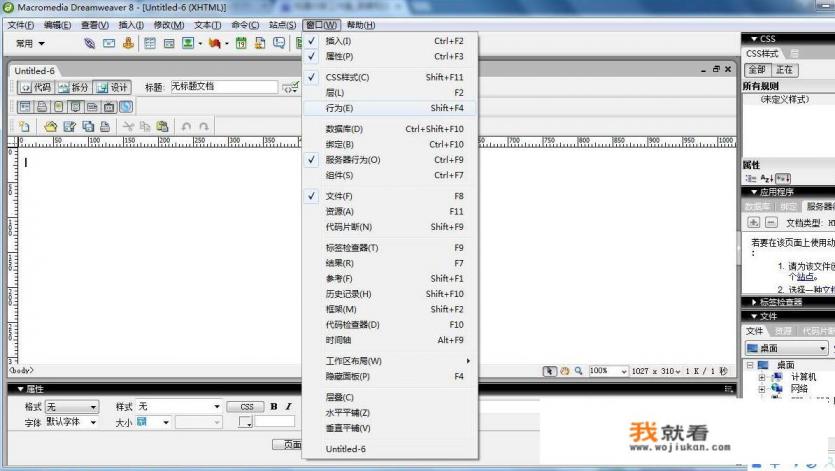Click the CSS button in properties panel
This screenshot has width=835, height=471.
click(x=245, y=407)
